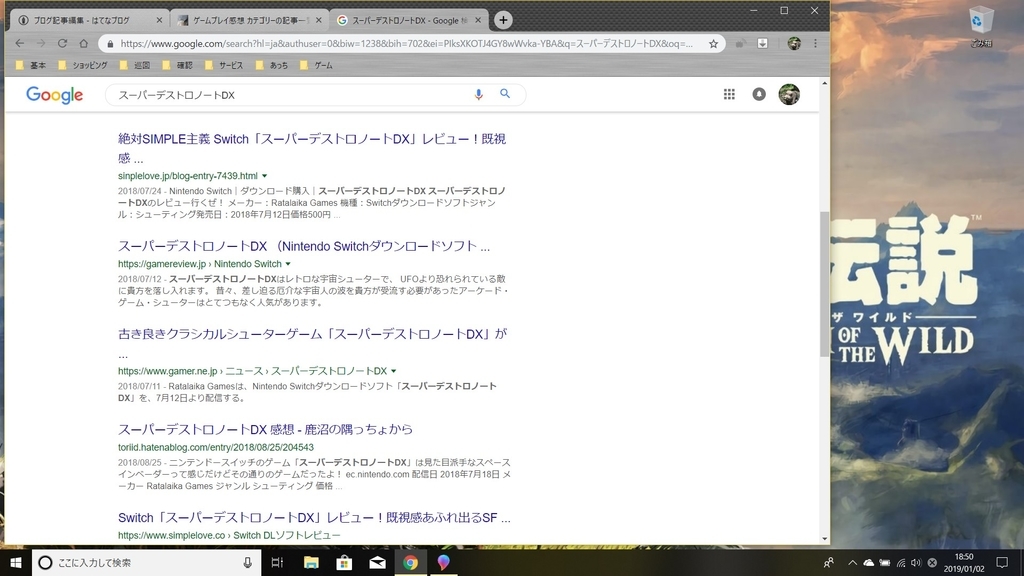Open the Google apps grid
Viewport: 1024px width, 576px height.
(x=729, y=95)
